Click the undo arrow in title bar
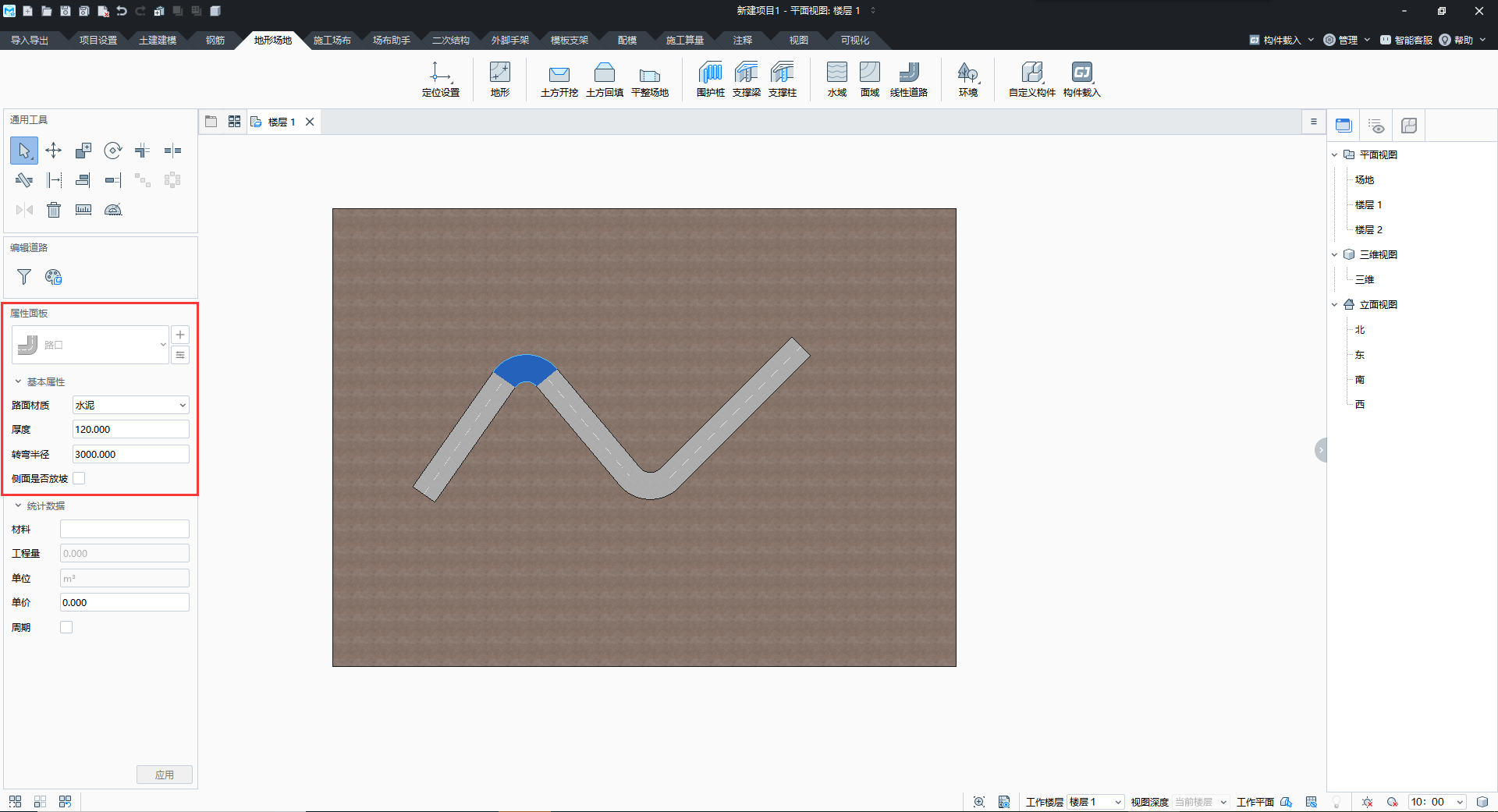The image size is (1498, 812). [122, 11]
